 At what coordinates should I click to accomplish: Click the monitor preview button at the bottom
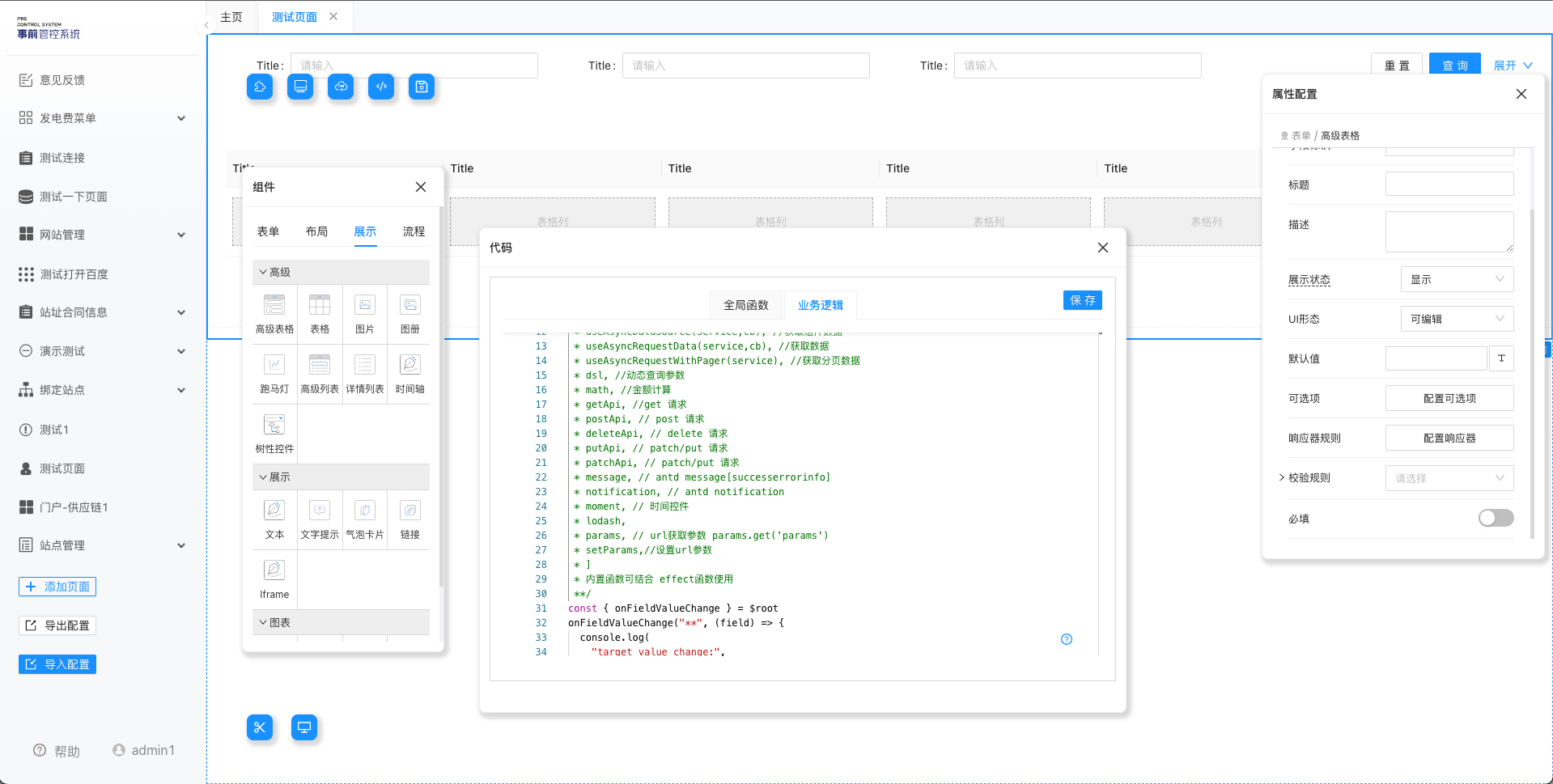pos(304,727)
